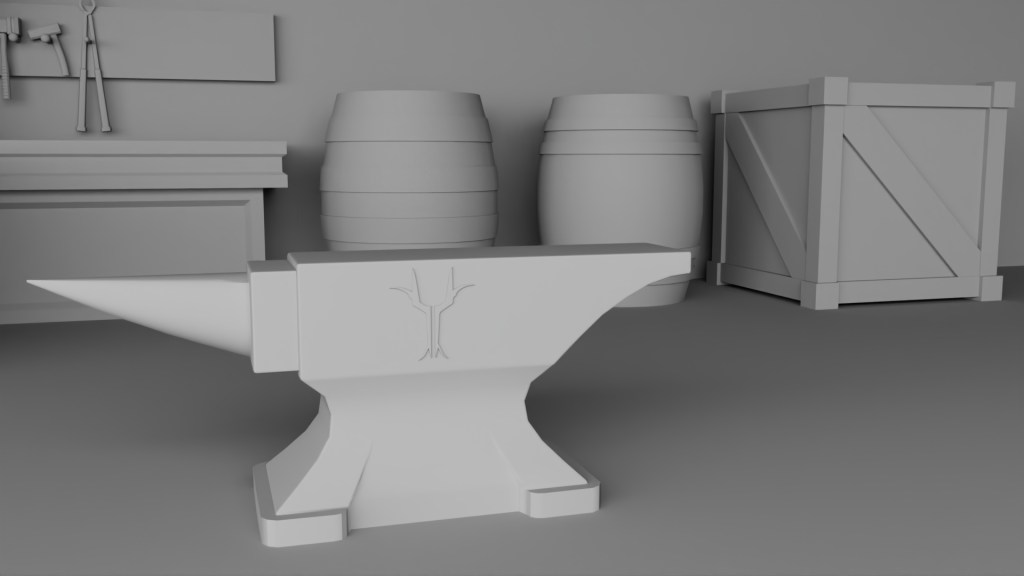The image size is (1024, 576).
Task: Select the empty floor area right of anvil
Action: pyautogui.click(x=800, y=440)
